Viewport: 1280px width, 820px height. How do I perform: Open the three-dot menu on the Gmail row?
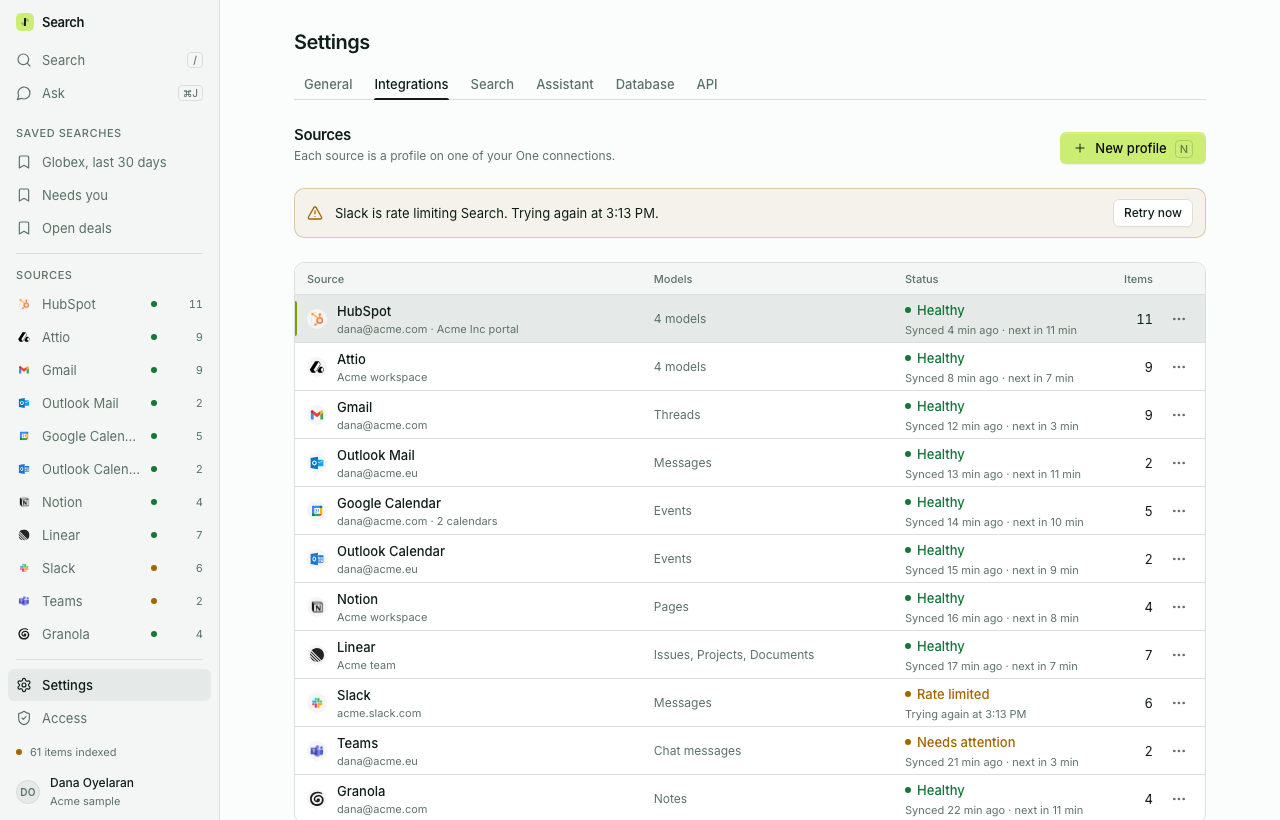click(x=1179, y=415)
